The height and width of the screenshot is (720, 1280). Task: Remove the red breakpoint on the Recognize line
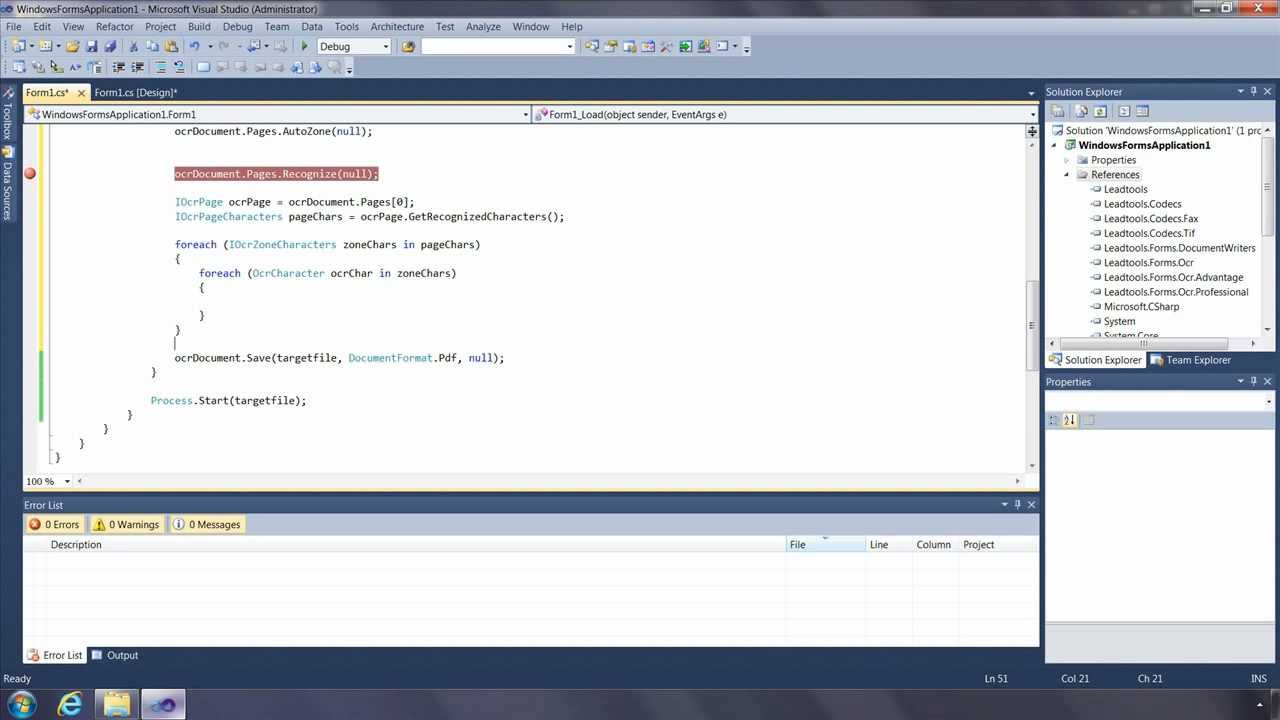tap(30, 174)
